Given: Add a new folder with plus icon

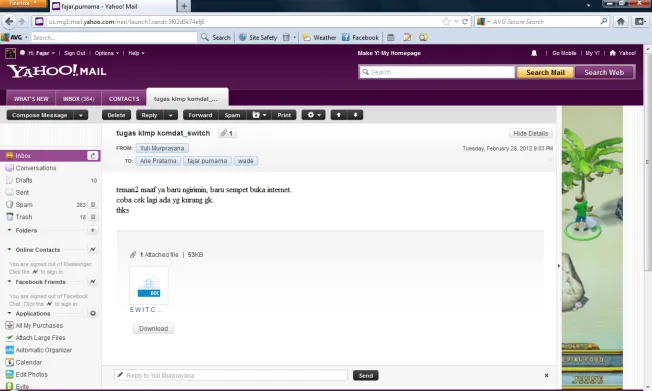Looking at the screenshot, I should (93, 230).
